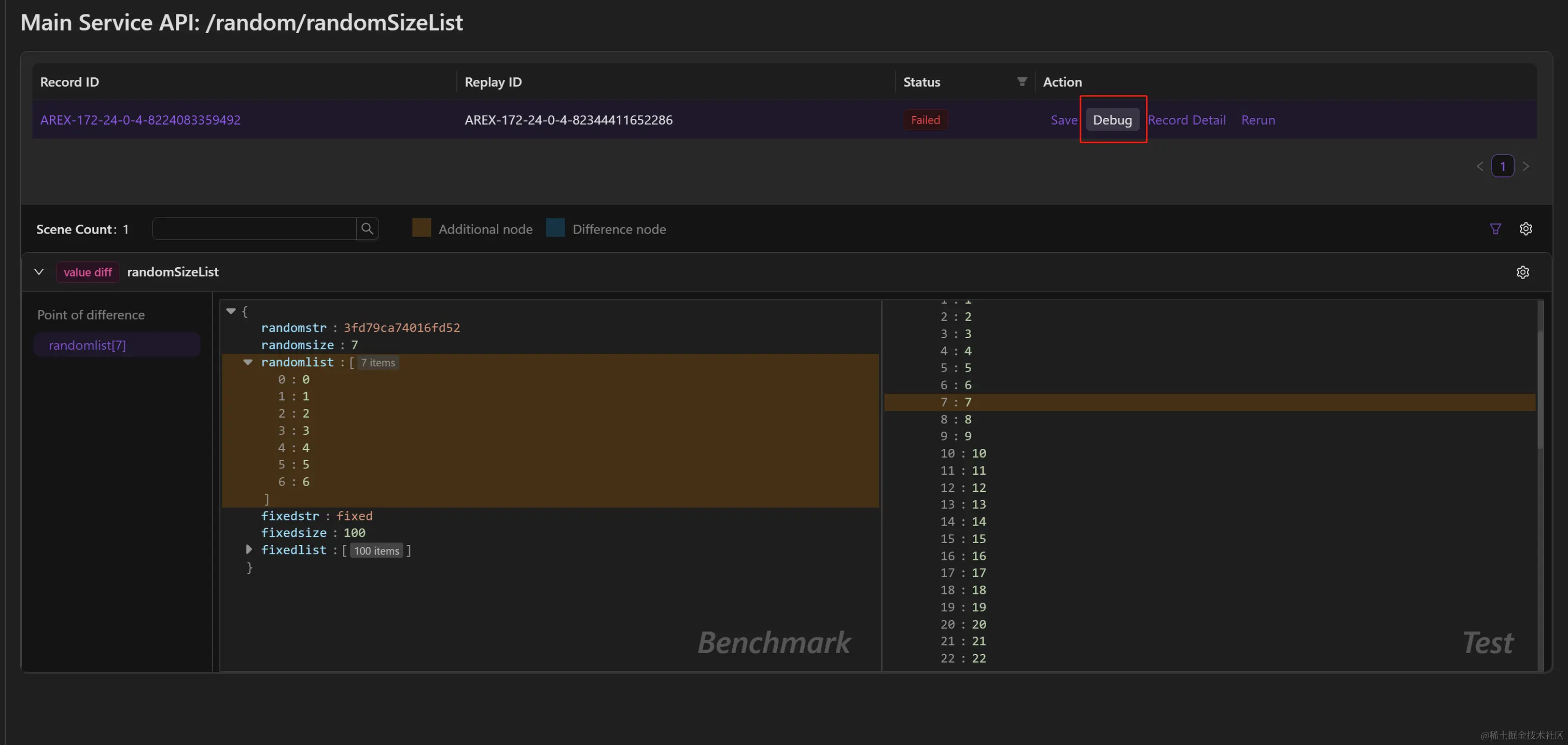Click the Difference node color swatch

click(555, 228)
